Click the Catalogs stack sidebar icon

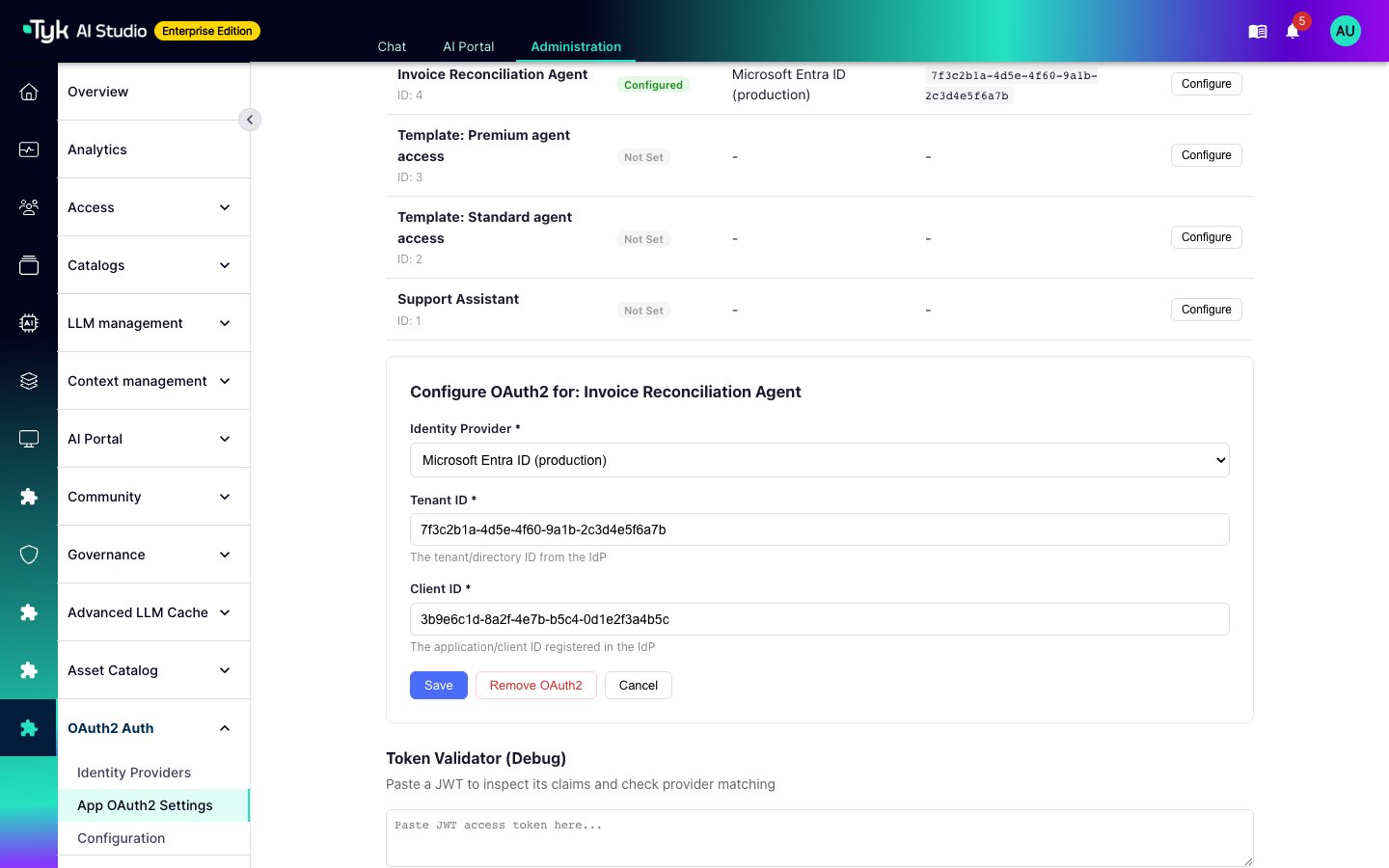coord(29,265)
